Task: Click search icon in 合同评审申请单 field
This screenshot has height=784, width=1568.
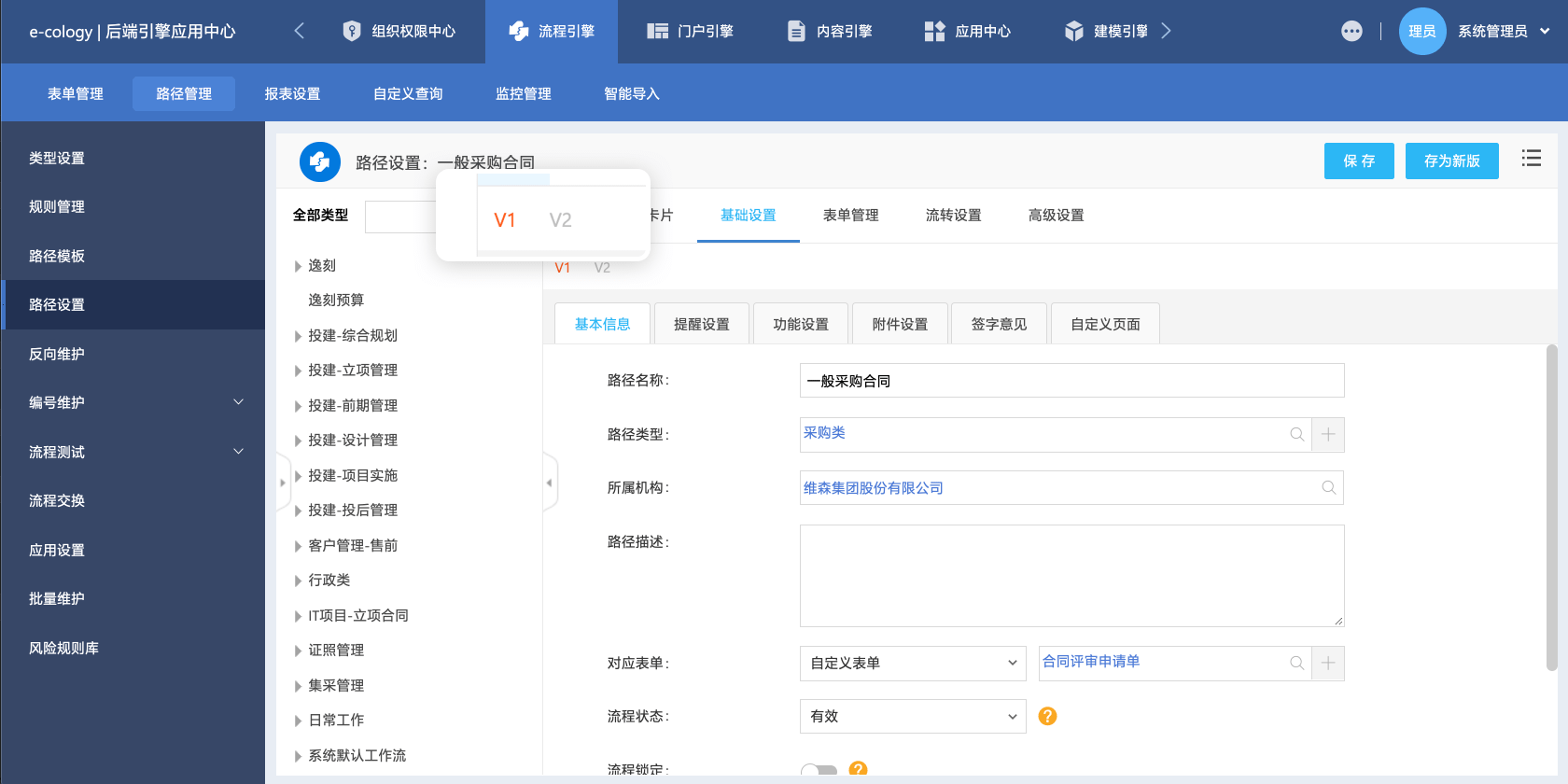Action: [1296, 663]
